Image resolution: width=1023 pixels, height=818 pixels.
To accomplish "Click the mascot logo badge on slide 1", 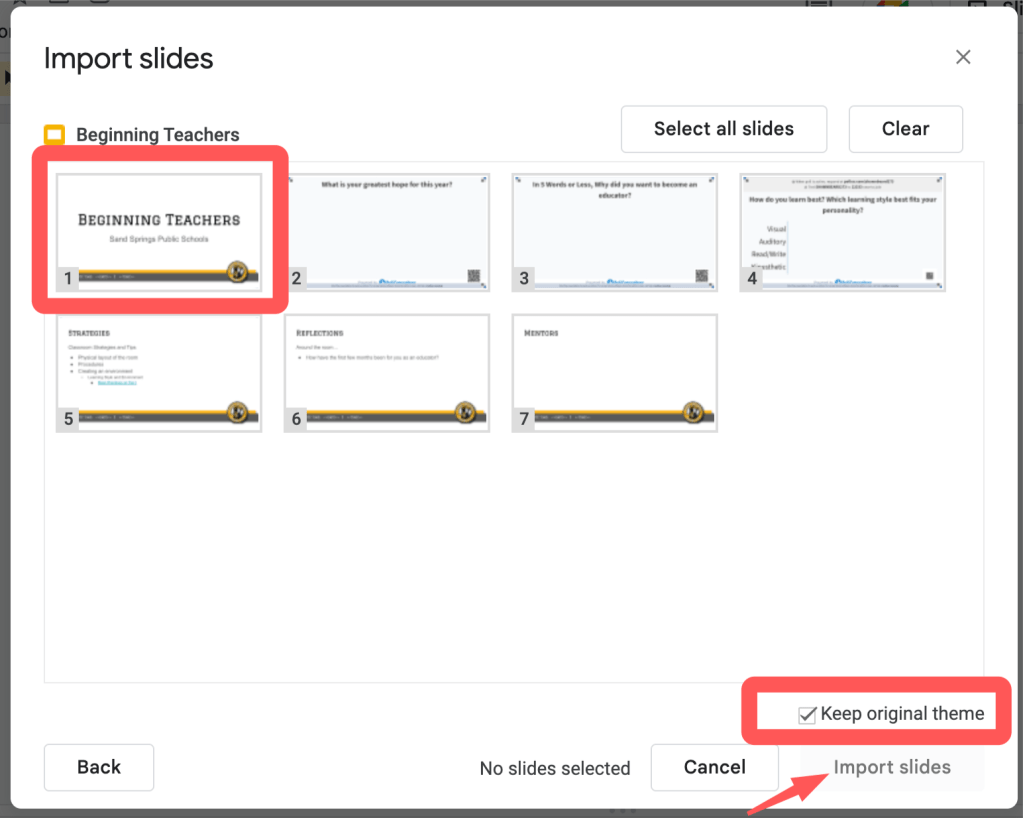I will [x=238, y=271].
